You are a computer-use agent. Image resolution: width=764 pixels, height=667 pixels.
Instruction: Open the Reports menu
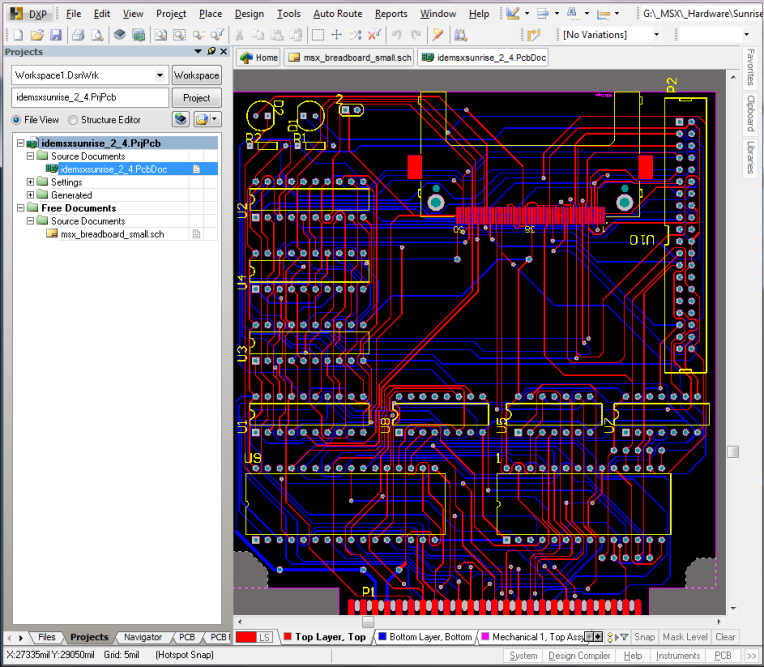391,14
